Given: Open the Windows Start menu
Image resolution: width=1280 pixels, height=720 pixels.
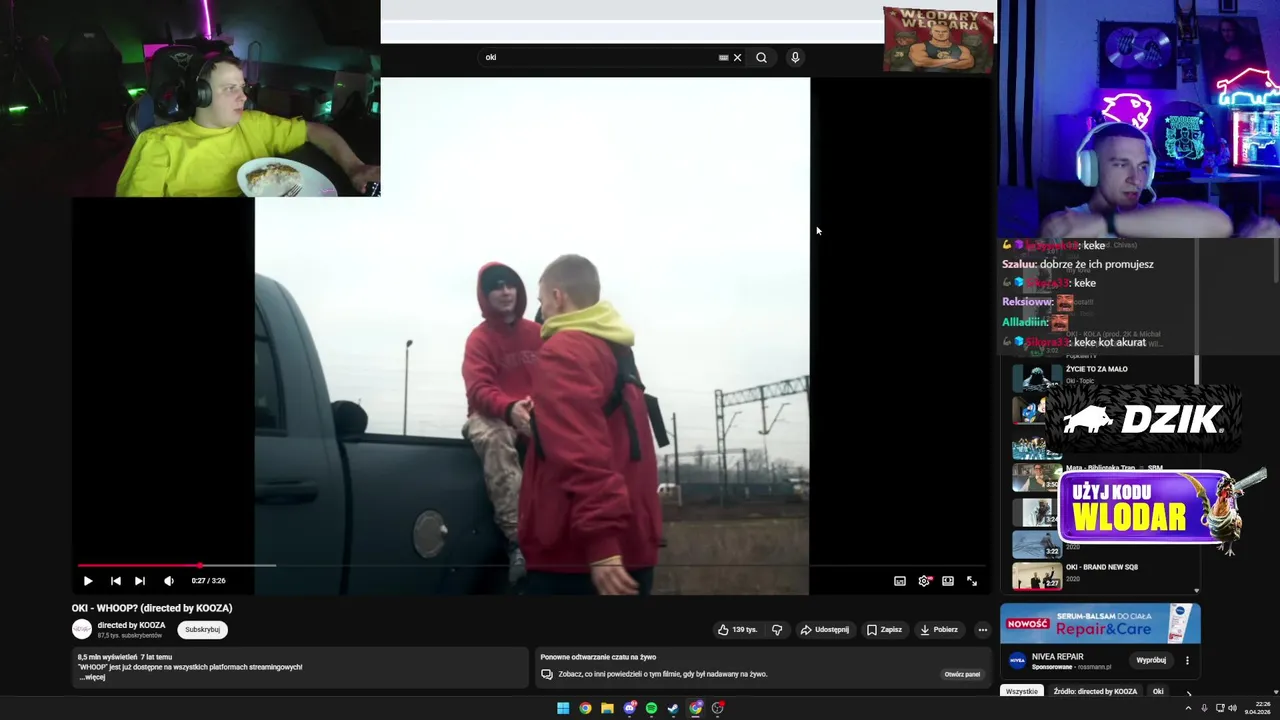Looking at the screenshot, I should [x=563, y=708].
